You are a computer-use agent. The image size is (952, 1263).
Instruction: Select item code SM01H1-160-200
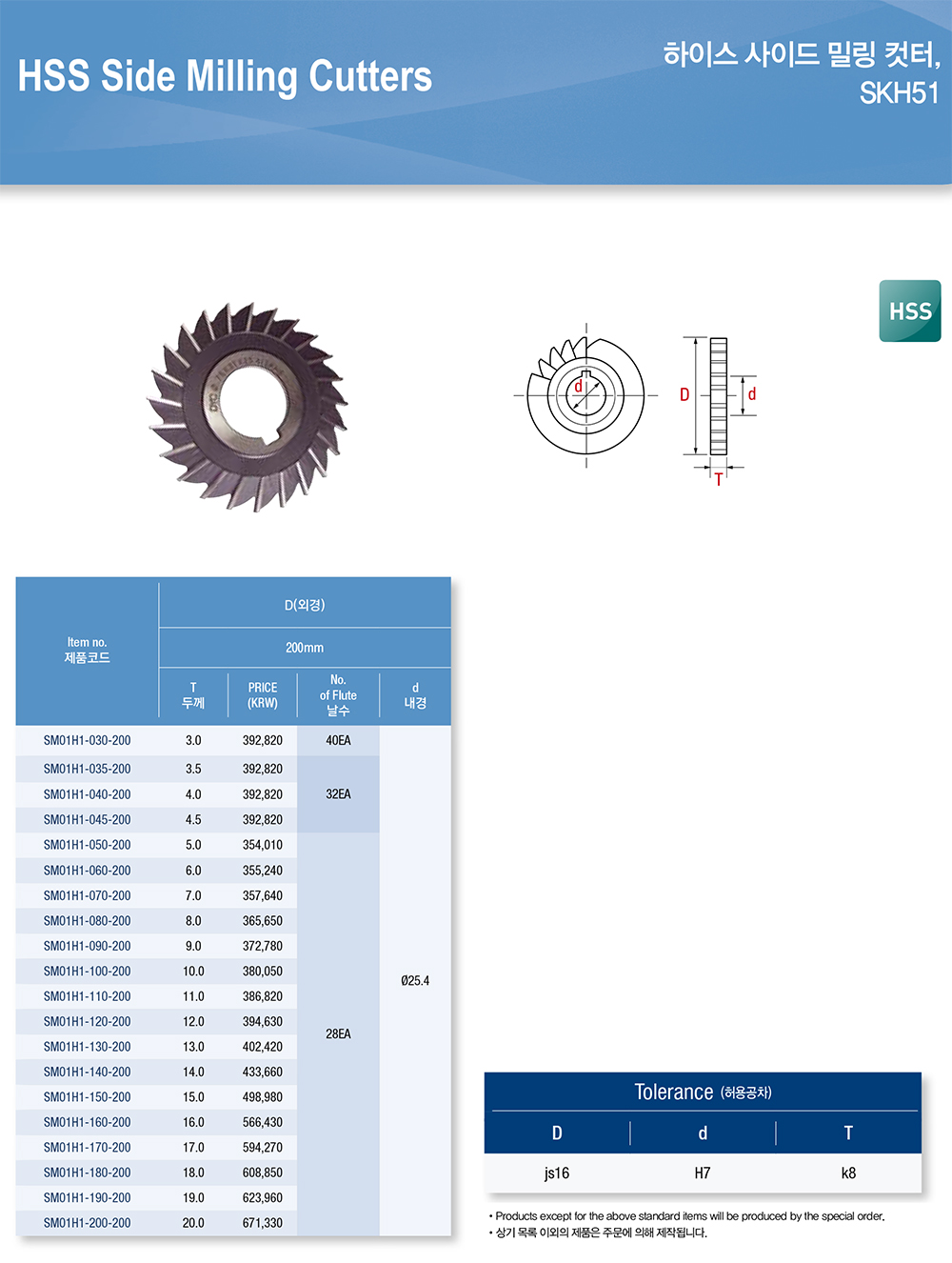point(88,1122)
